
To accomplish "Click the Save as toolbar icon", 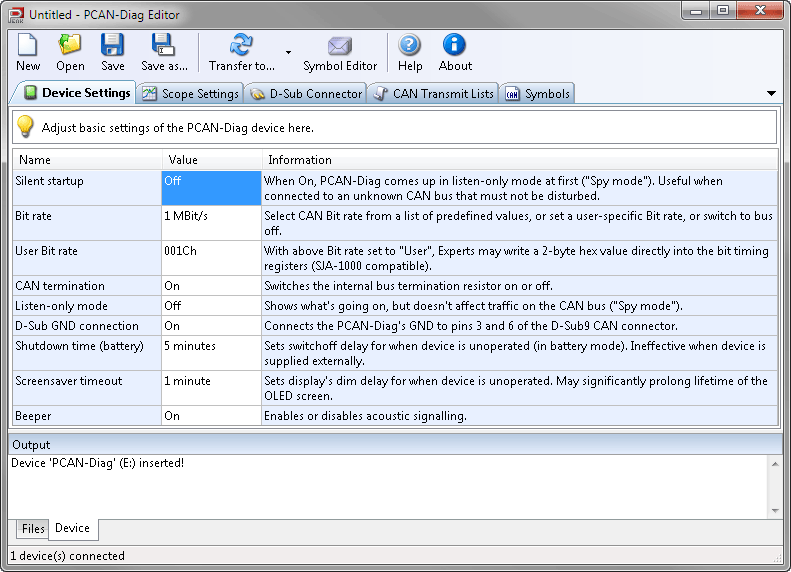I will click(164, 46).
